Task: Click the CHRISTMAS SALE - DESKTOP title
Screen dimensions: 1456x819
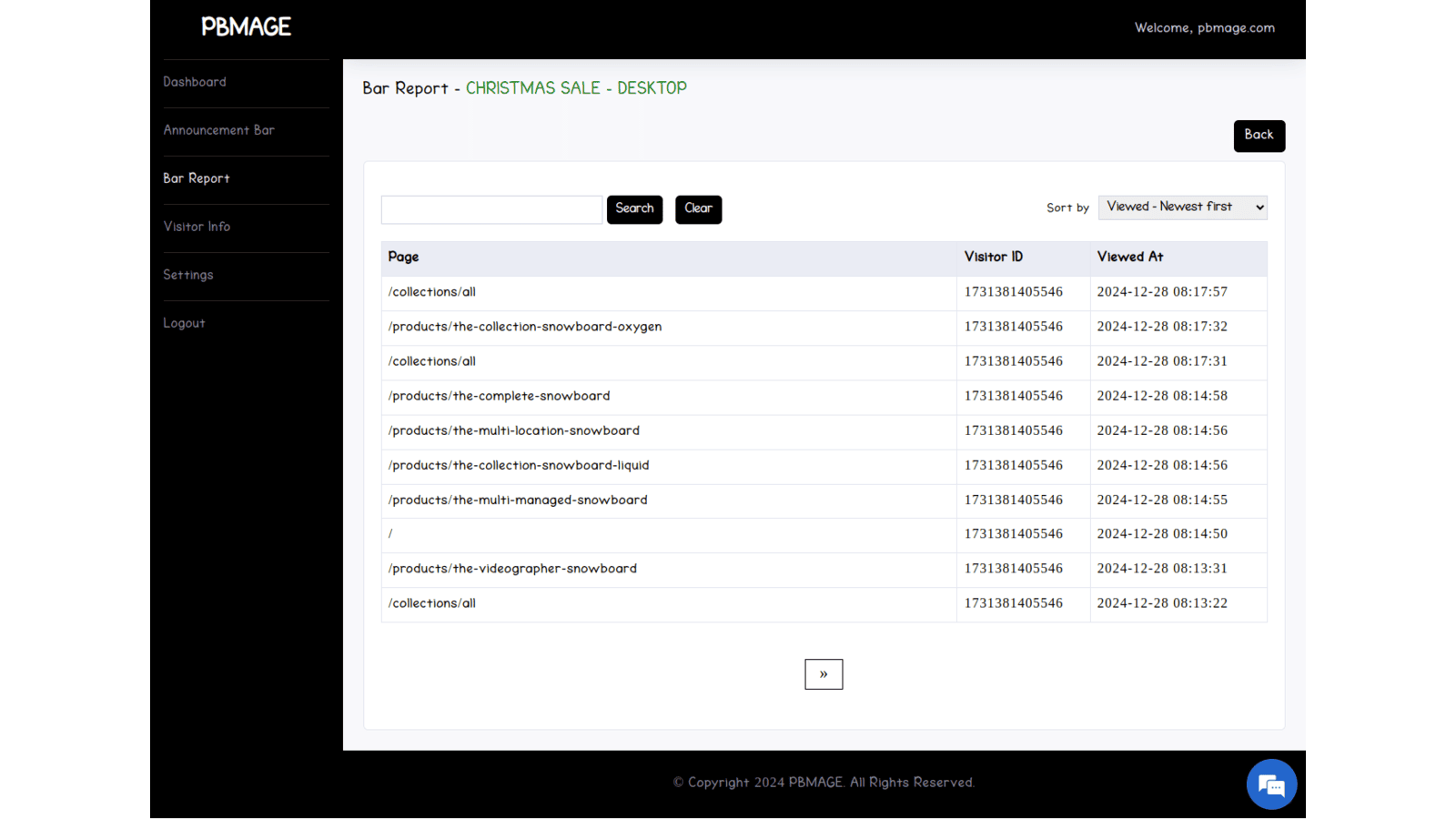Action: click(x=576, y=88)
